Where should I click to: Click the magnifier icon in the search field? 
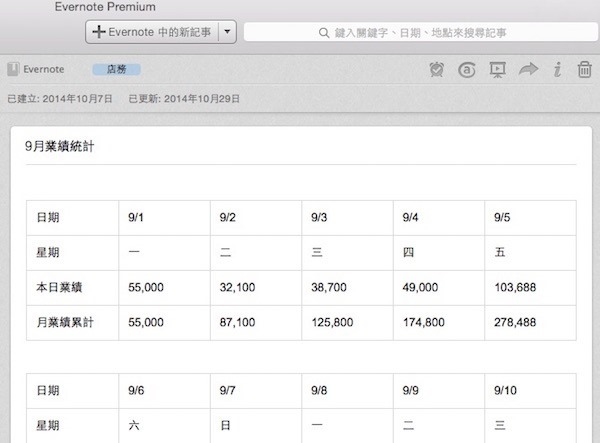pos(324,32)
